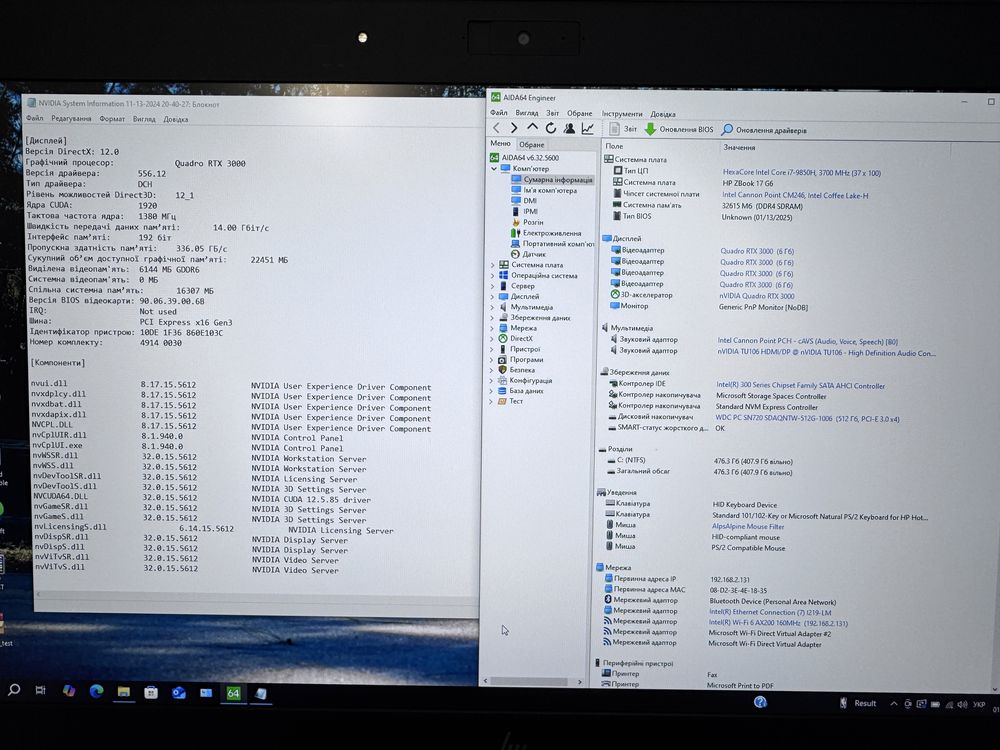Open Файл menu in AIDA64
Viewport: 1000px width, 750px height.
[499, 113]
